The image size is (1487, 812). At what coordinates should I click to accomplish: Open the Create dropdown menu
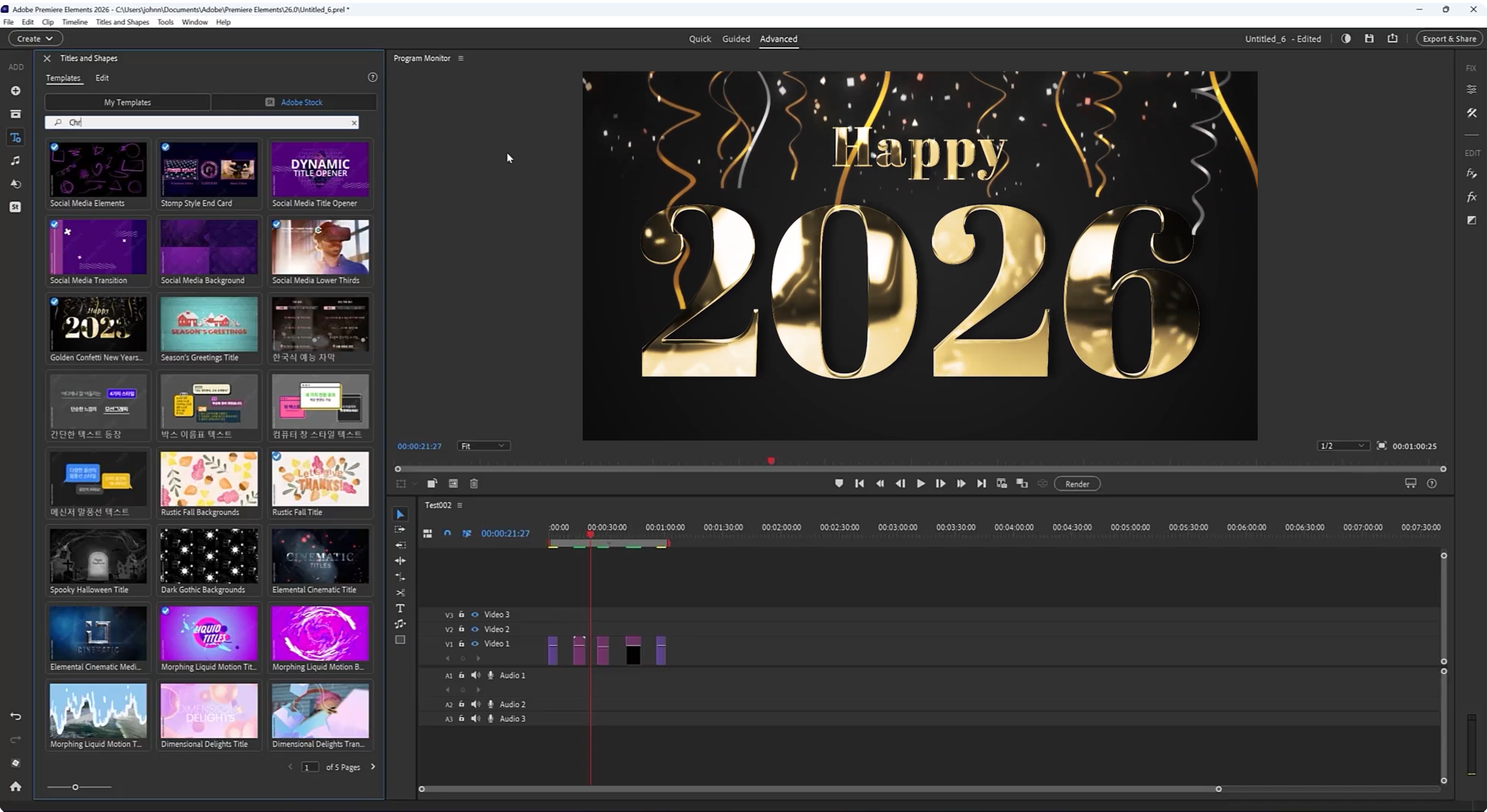[35, 39]
